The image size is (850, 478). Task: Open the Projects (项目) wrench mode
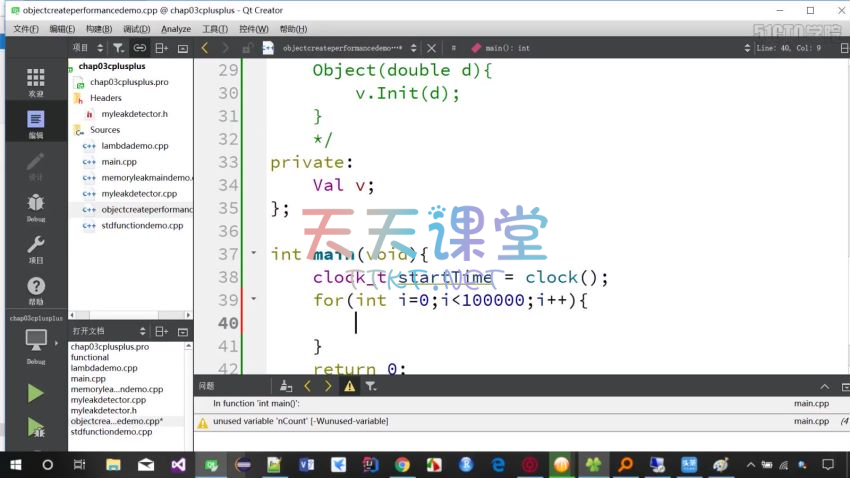(35, 248)
